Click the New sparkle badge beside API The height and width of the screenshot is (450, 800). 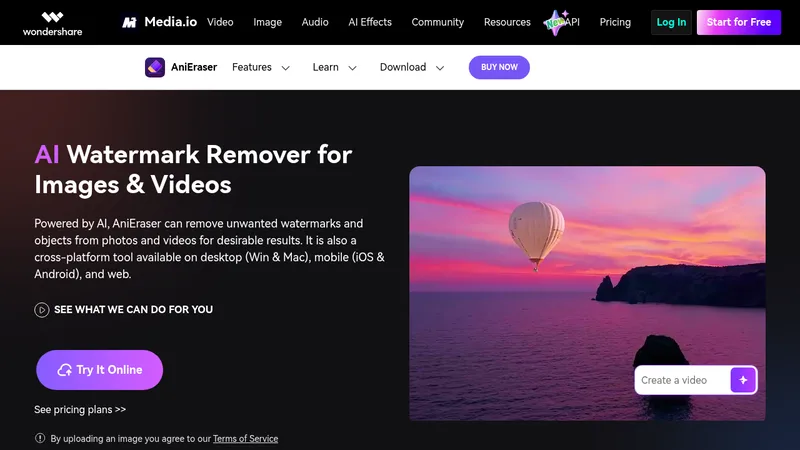555,22
